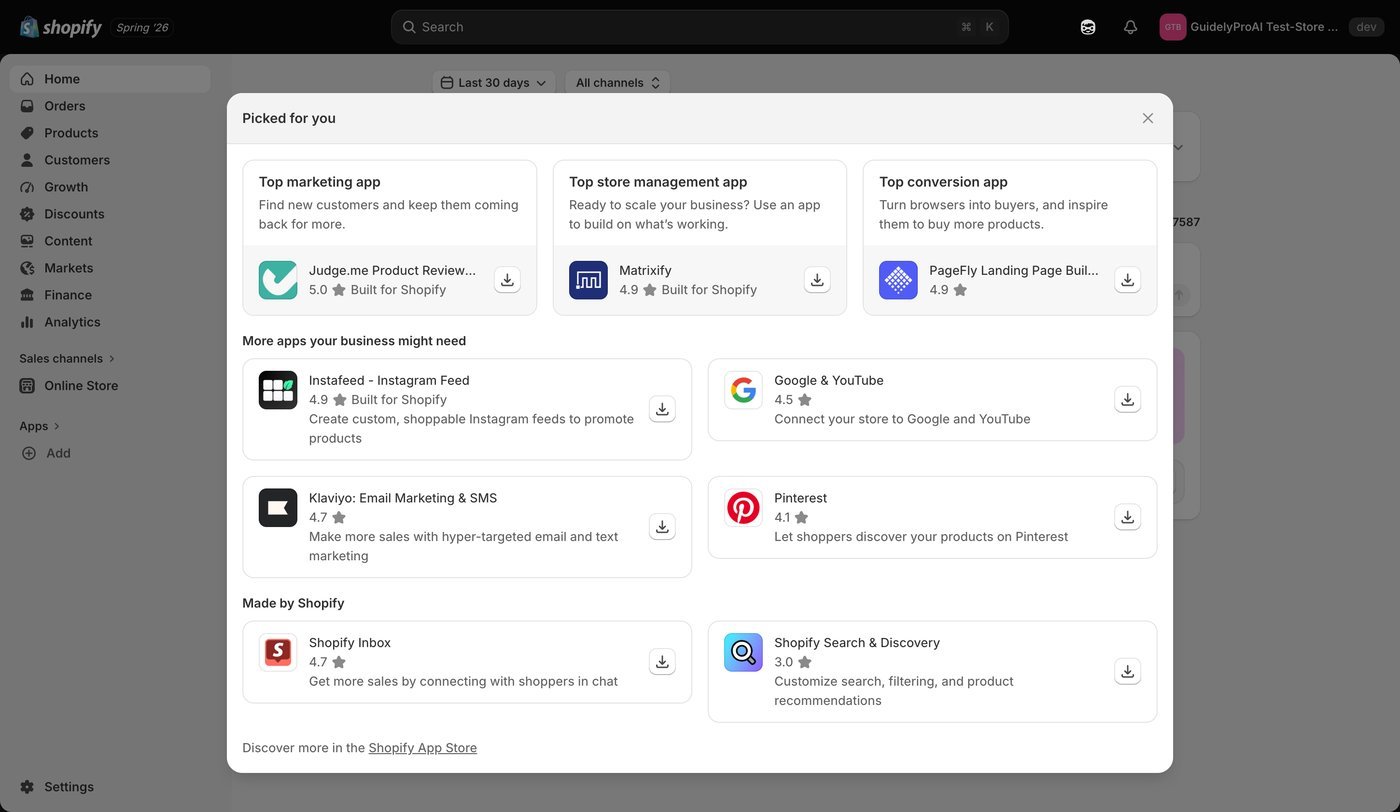Open Discounts in sidebar
This screenshot has height=812, width=1400.
110,214
